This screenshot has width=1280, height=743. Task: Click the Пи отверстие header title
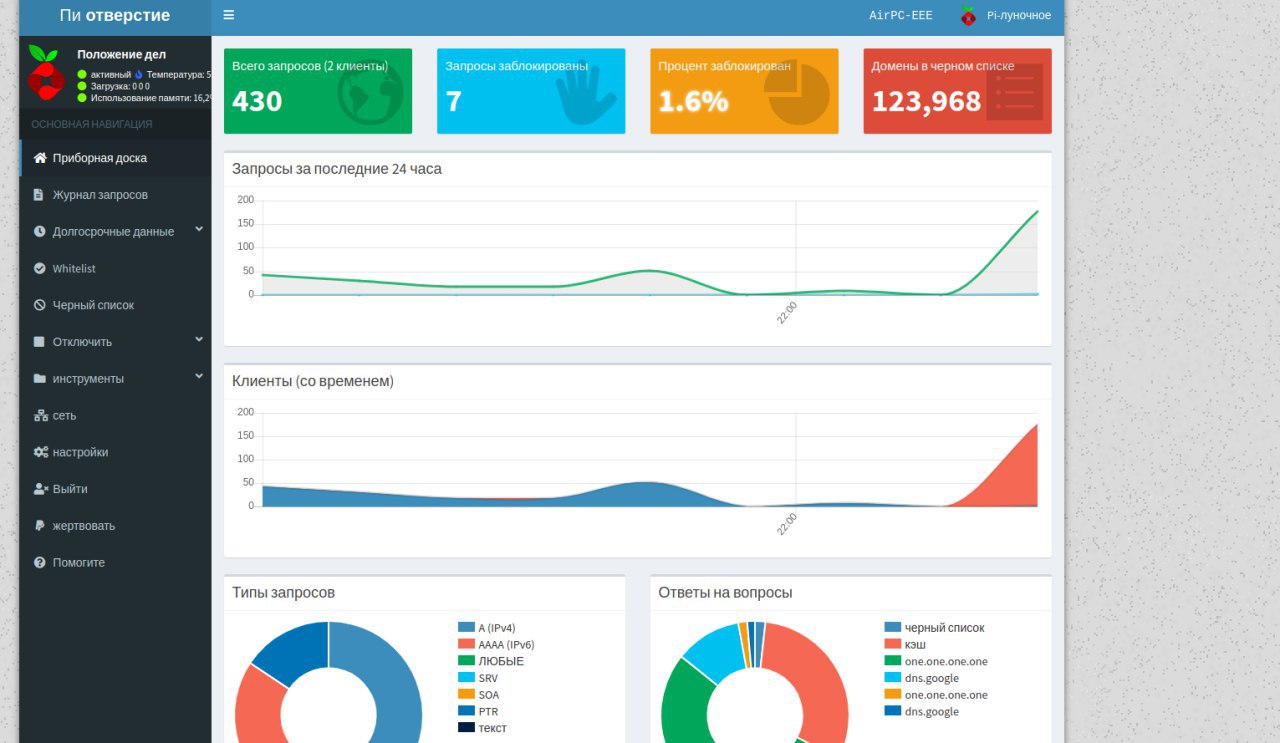[x=115, y=15]
